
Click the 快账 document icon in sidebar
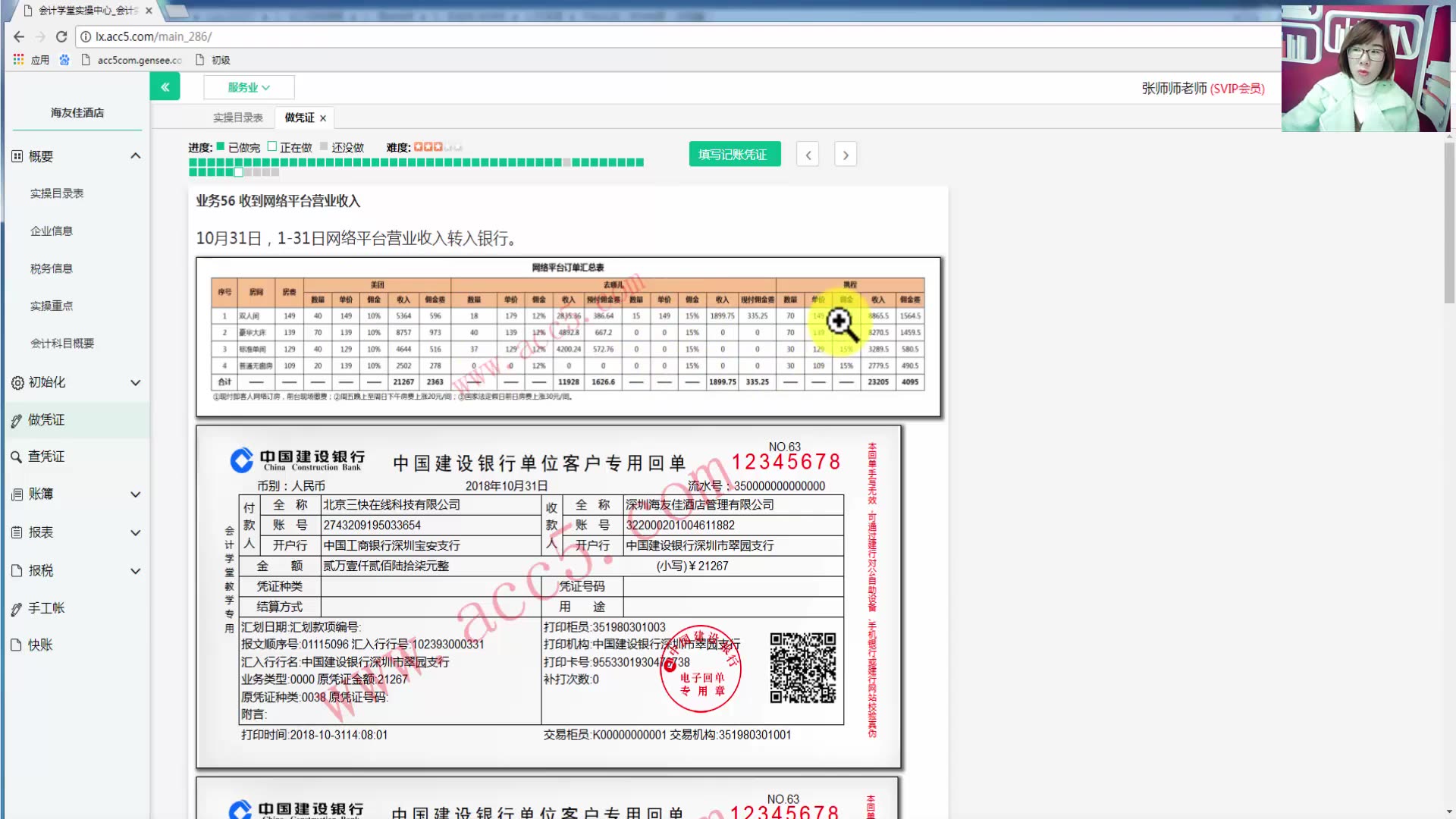pos(16,645)
